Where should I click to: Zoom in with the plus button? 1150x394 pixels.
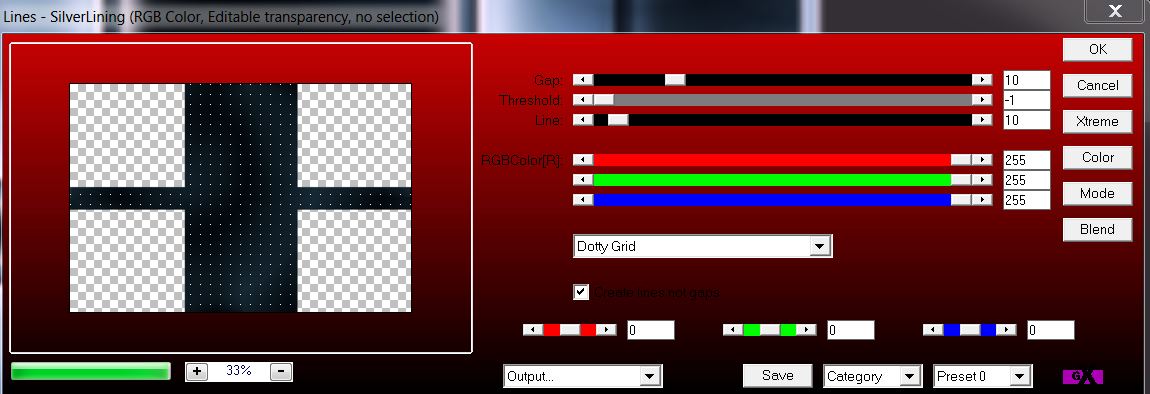tap(197, 371)
